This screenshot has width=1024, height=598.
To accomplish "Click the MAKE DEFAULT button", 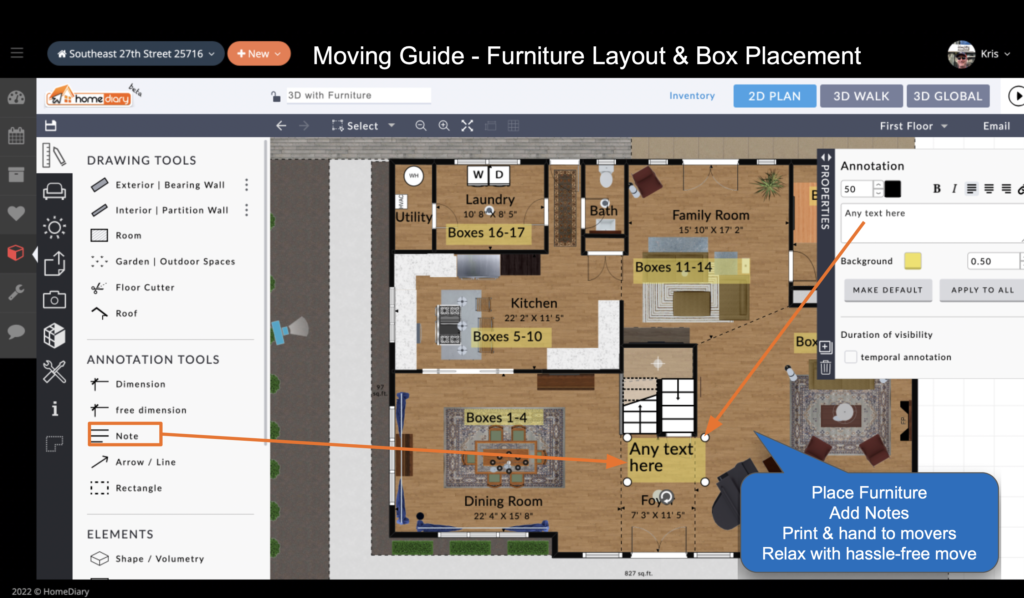I will click(x=887, y=290).
